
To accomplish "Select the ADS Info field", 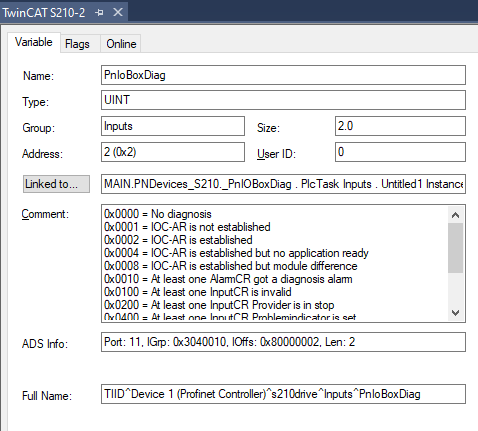I will pos(283,342).
